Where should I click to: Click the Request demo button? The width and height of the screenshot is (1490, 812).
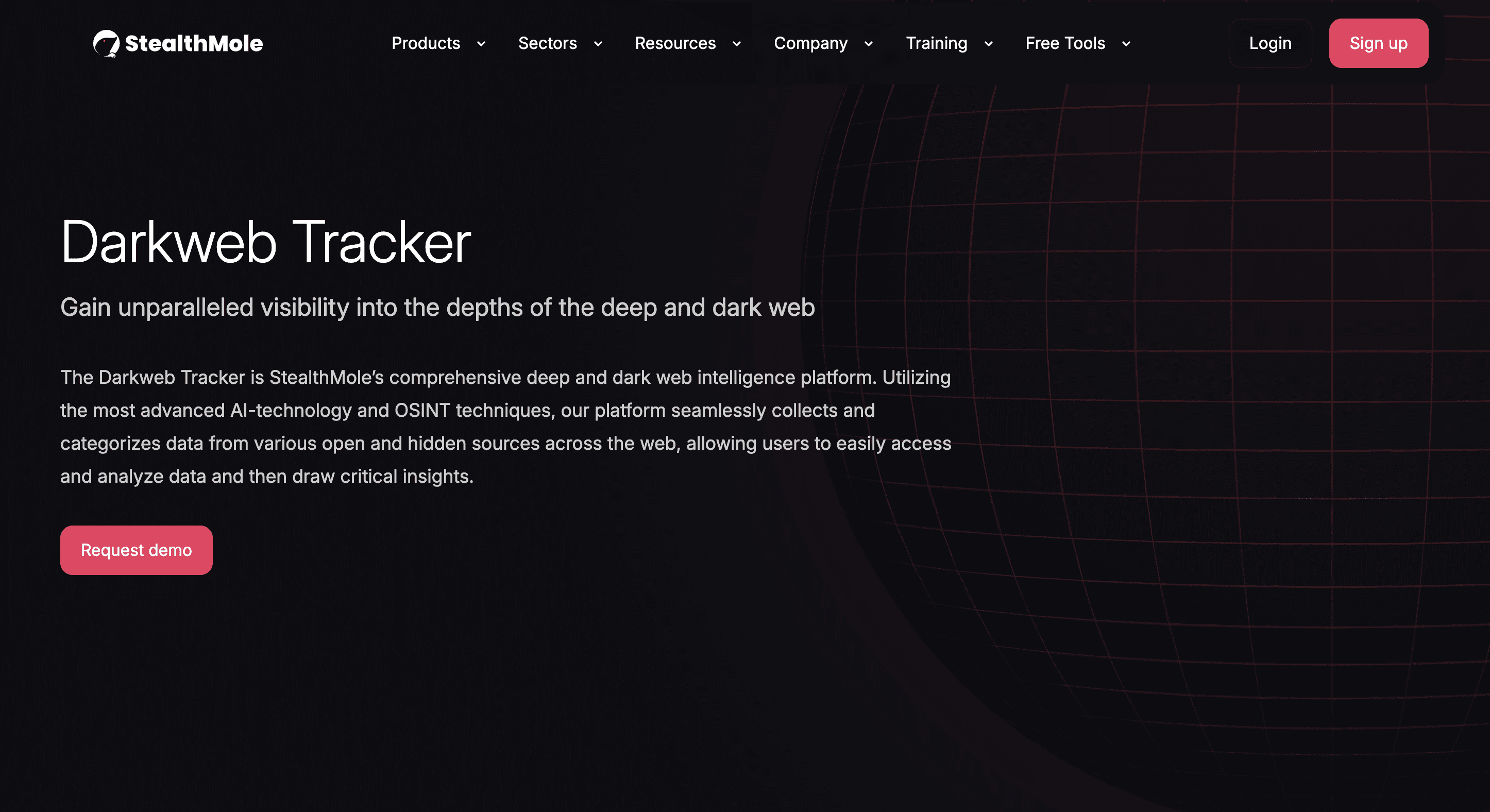click(x=136, y=549)
